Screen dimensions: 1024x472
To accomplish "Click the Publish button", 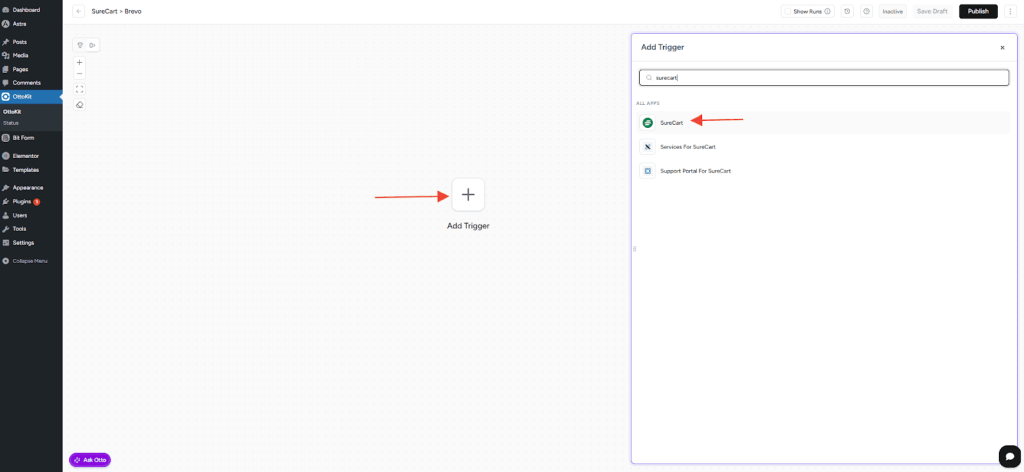I will pos(977,11).
